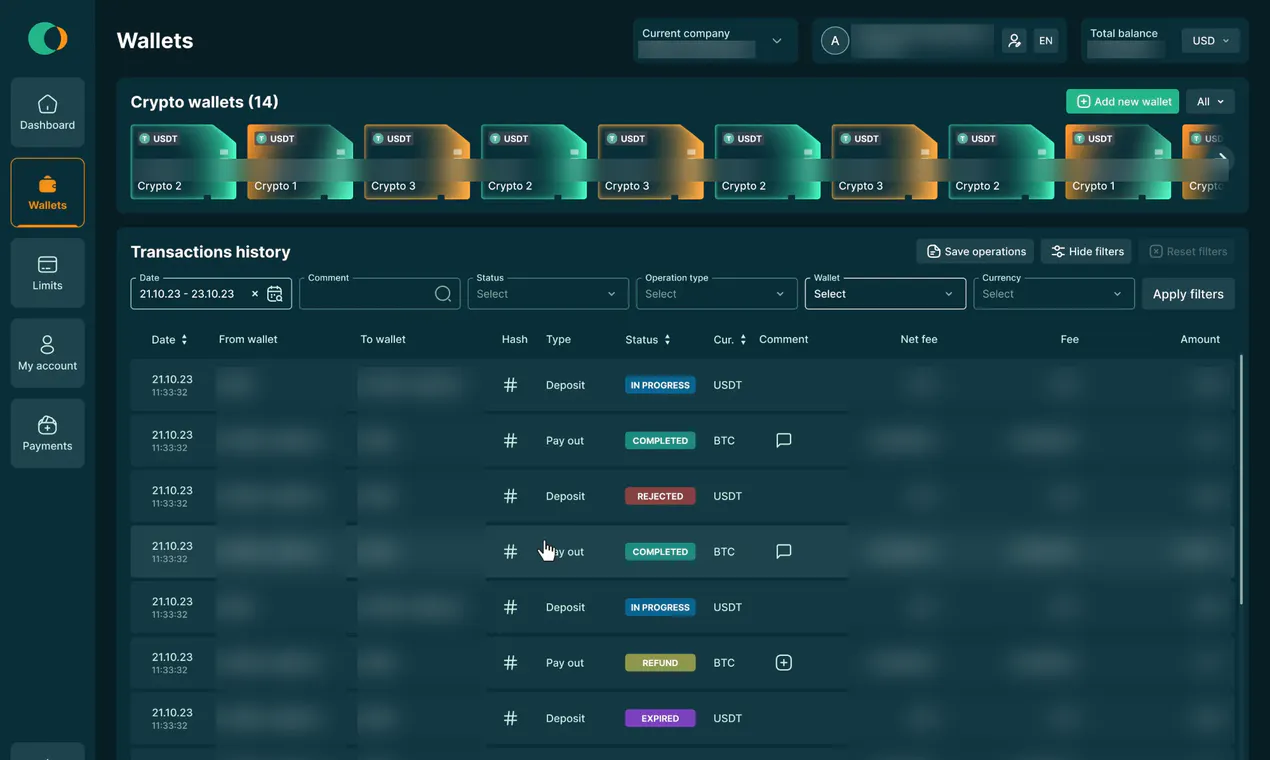Viewport: 1270px width, 760px height.
Task: Click the From wallet column header
Action: [x=248, y=340]
